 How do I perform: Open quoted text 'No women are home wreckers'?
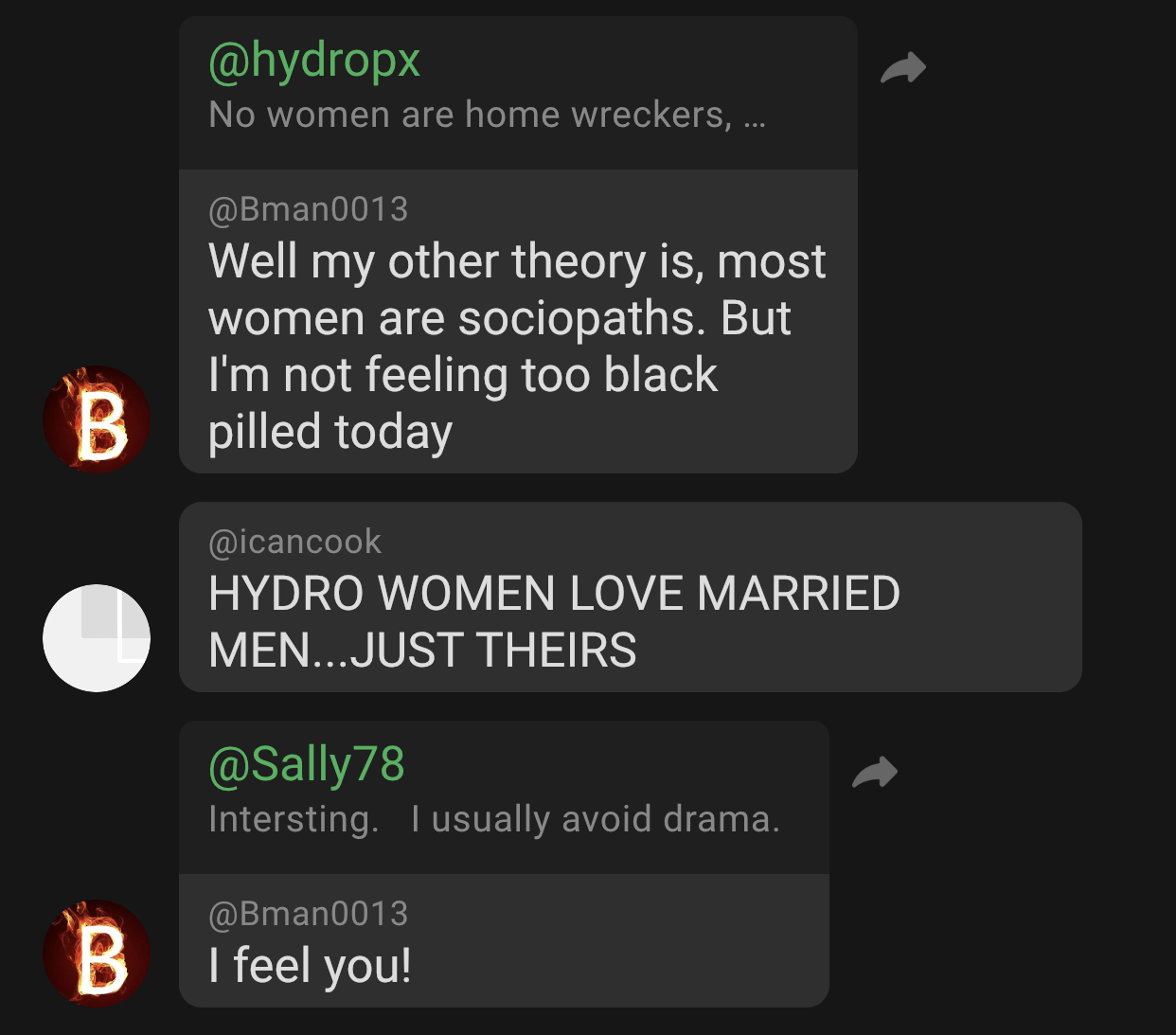[x=471, y=115]
